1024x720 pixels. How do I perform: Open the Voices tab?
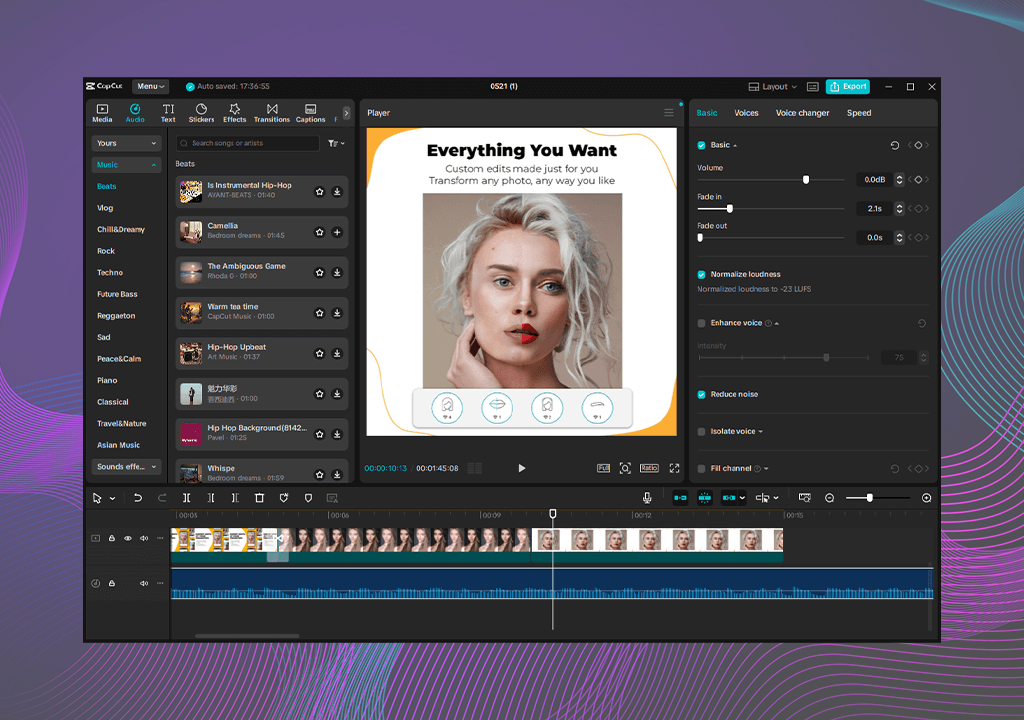pos(746,113)
